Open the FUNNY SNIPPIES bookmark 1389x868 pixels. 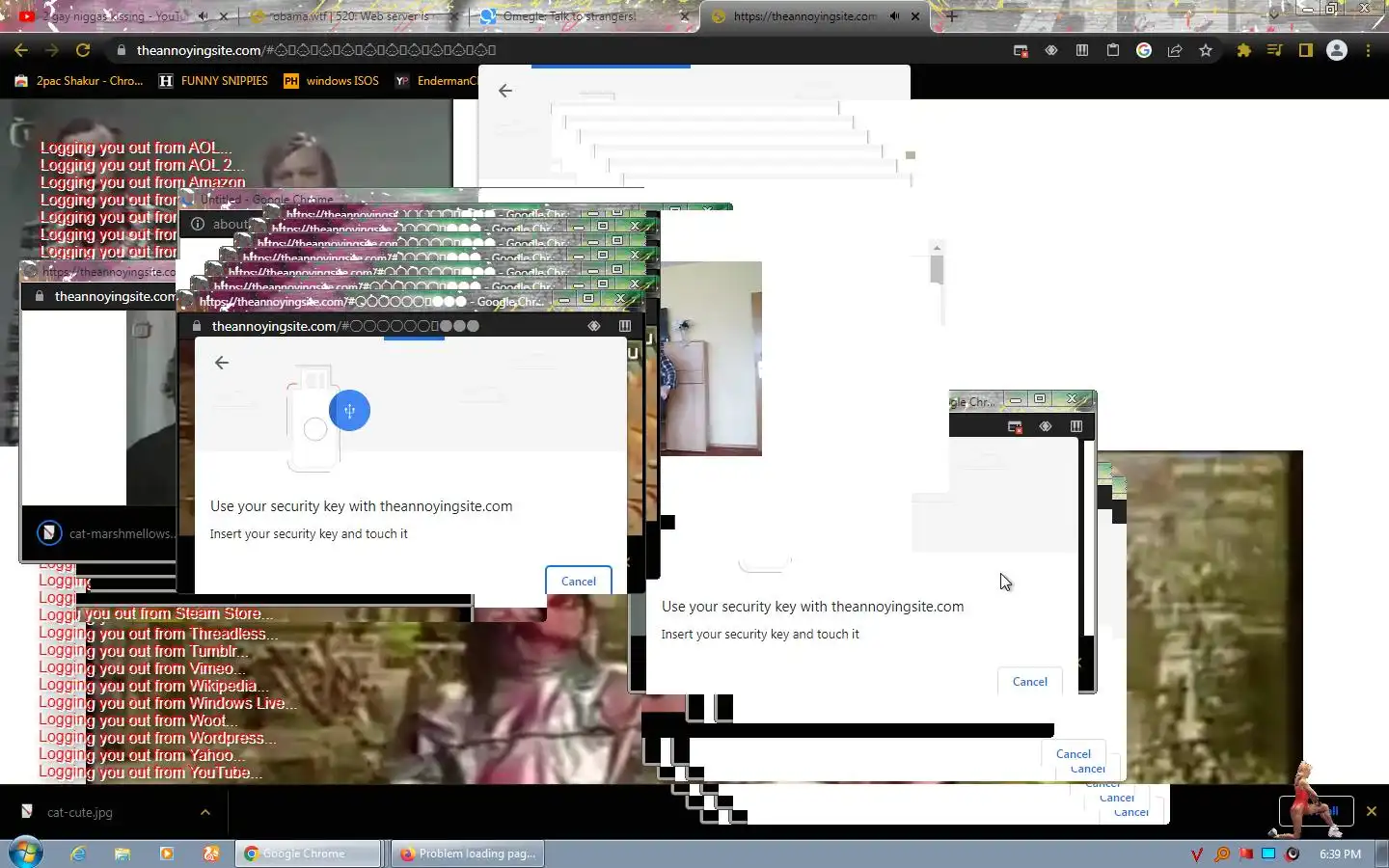point(213,81)
